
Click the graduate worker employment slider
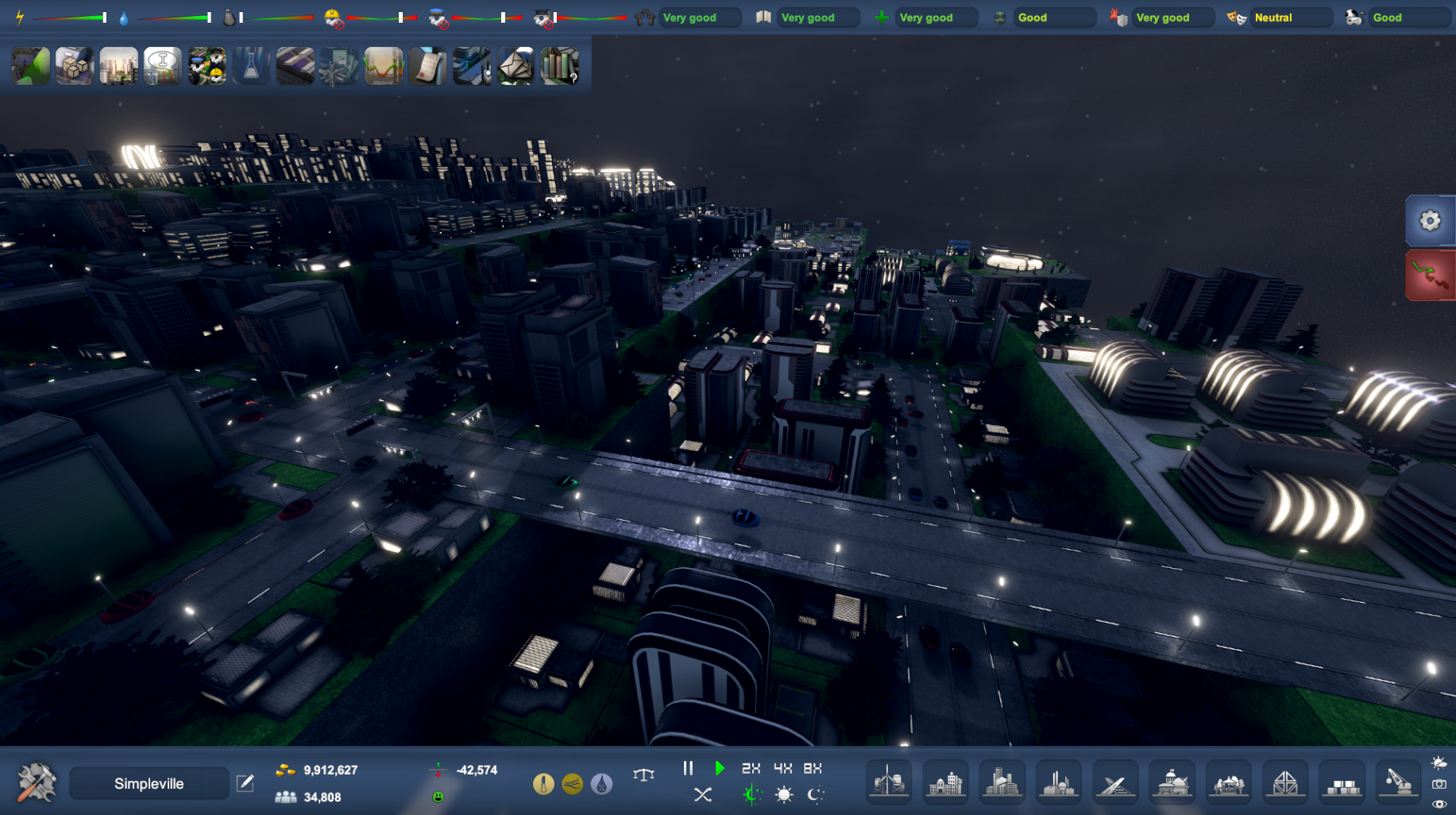(x=591, y=17)
